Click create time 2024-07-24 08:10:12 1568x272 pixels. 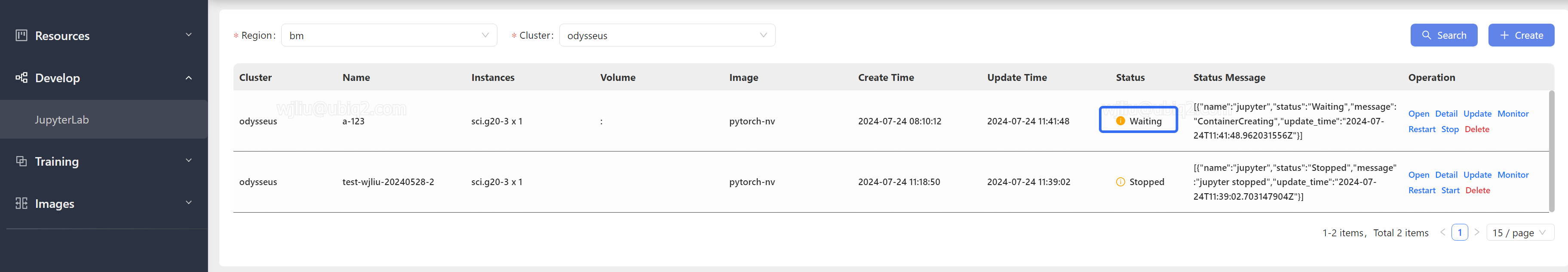(x=899, y=121)
